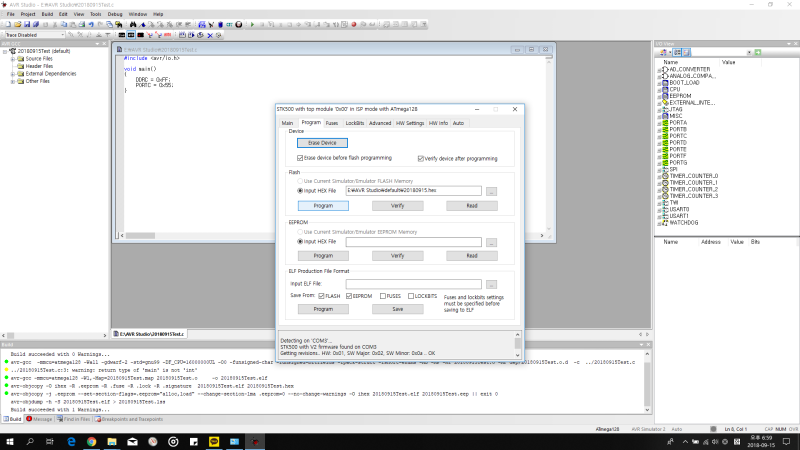The image size is (800, 450).
Task: Click the STK500 log scroll-down arrow
Action: (x=517, y=355)
